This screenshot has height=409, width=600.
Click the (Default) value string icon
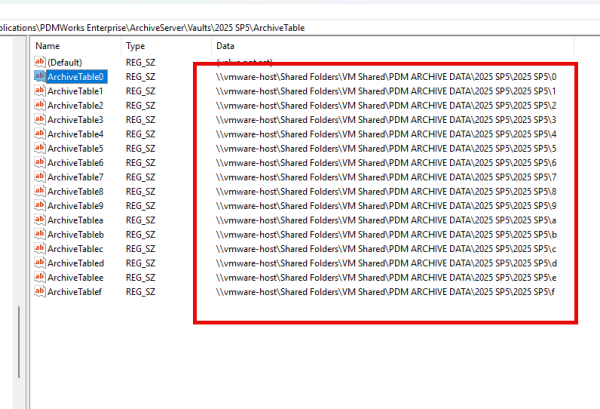[x=40, y=62]
